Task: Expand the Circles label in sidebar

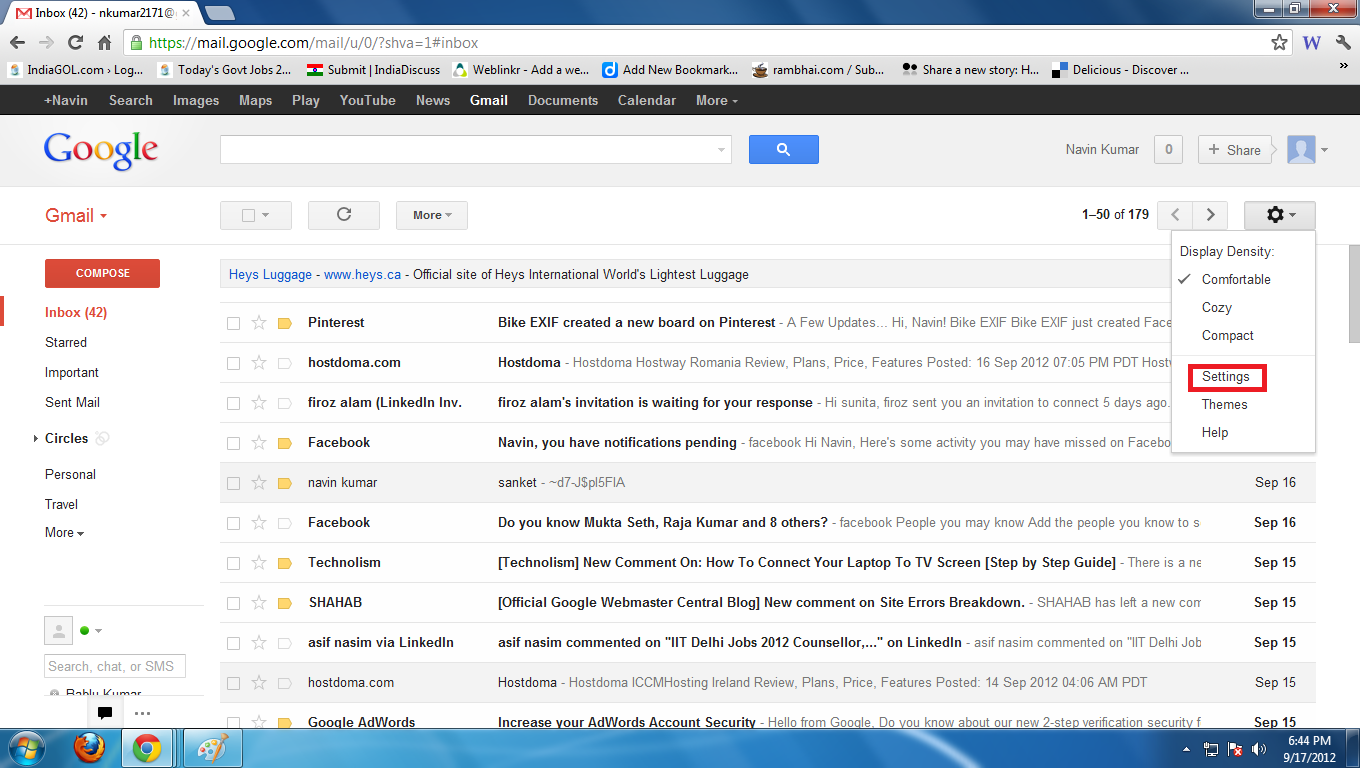Action: point(36,438)
